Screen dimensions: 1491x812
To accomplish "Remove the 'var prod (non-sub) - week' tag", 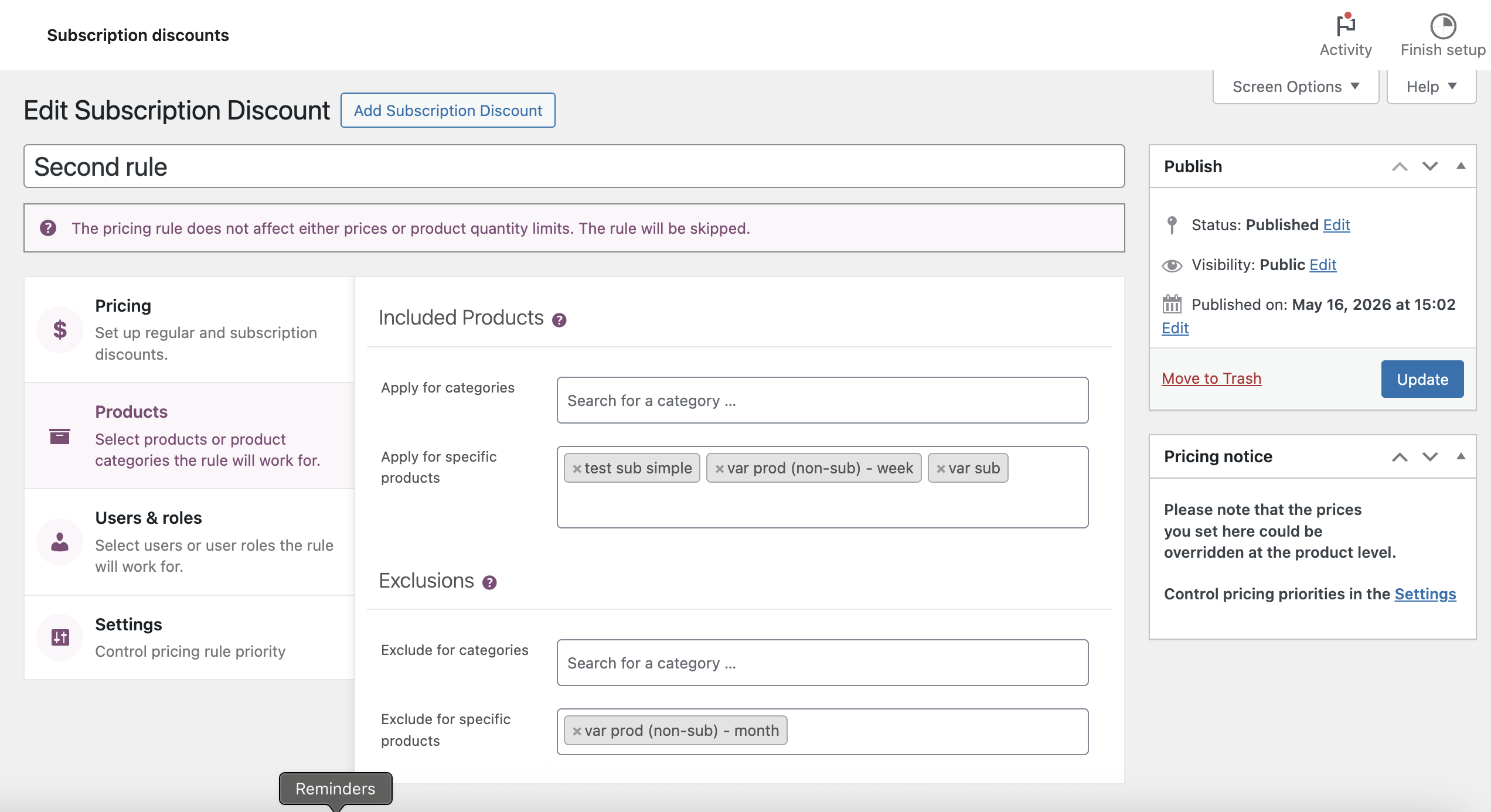I will click(x=720, y=469).
